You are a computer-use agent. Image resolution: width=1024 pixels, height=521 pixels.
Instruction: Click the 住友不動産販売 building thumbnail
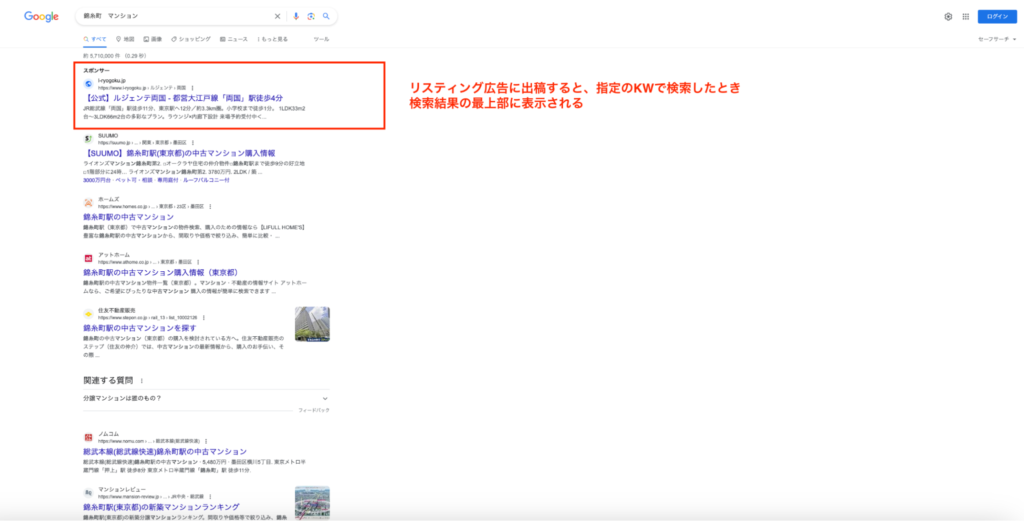point(312,324)
